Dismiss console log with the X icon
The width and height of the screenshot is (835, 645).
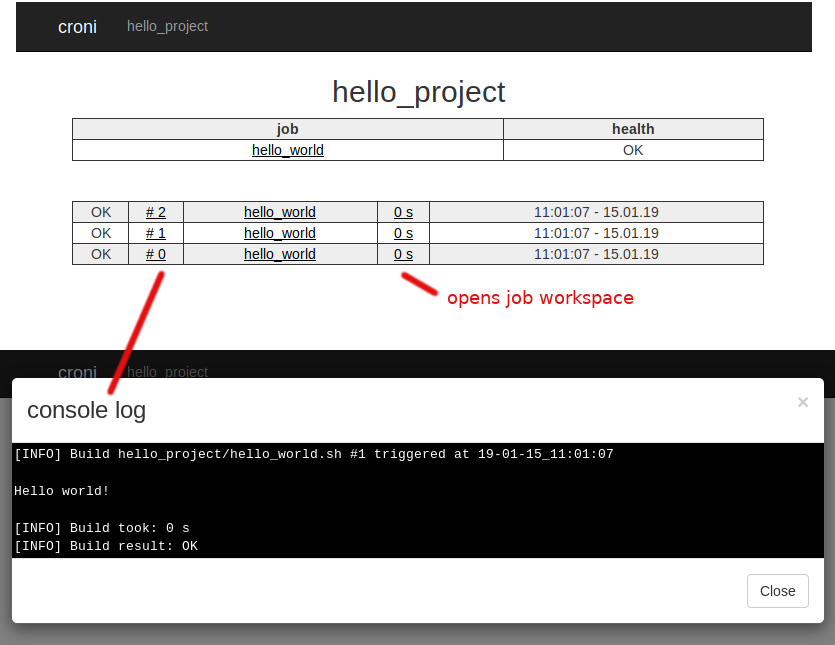click(803, 402)
